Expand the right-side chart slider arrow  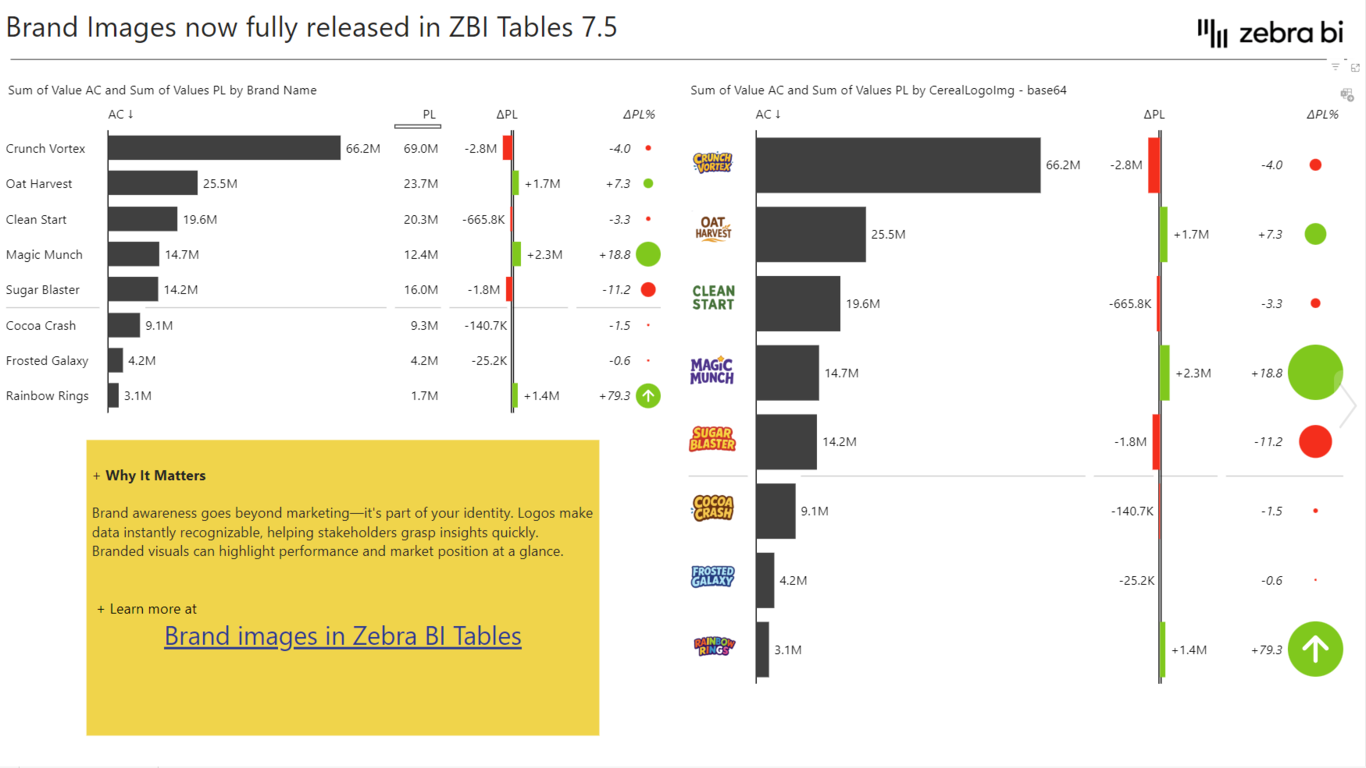tap(1349, 405)
